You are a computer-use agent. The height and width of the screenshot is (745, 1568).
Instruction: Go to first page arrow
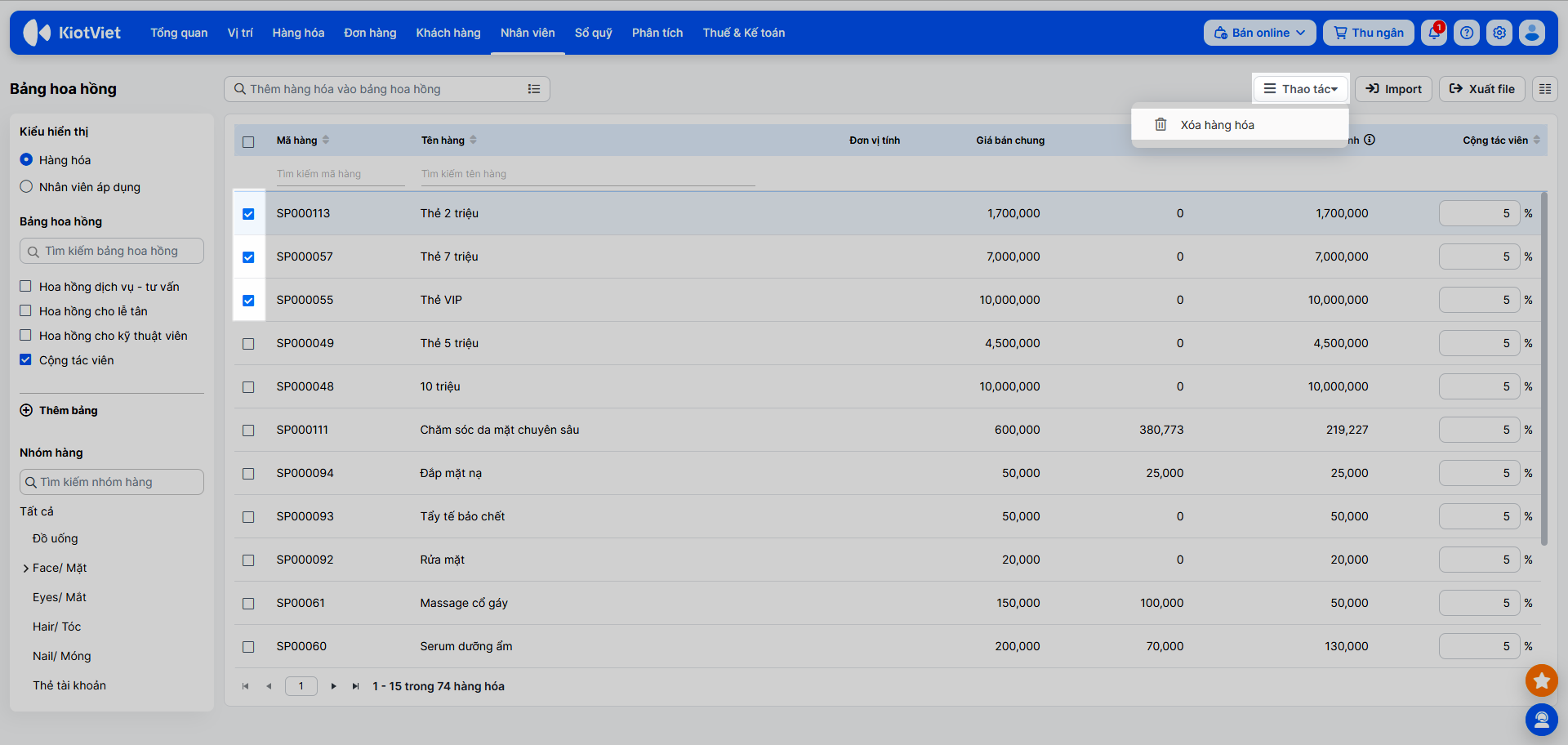tap(245, 686)
